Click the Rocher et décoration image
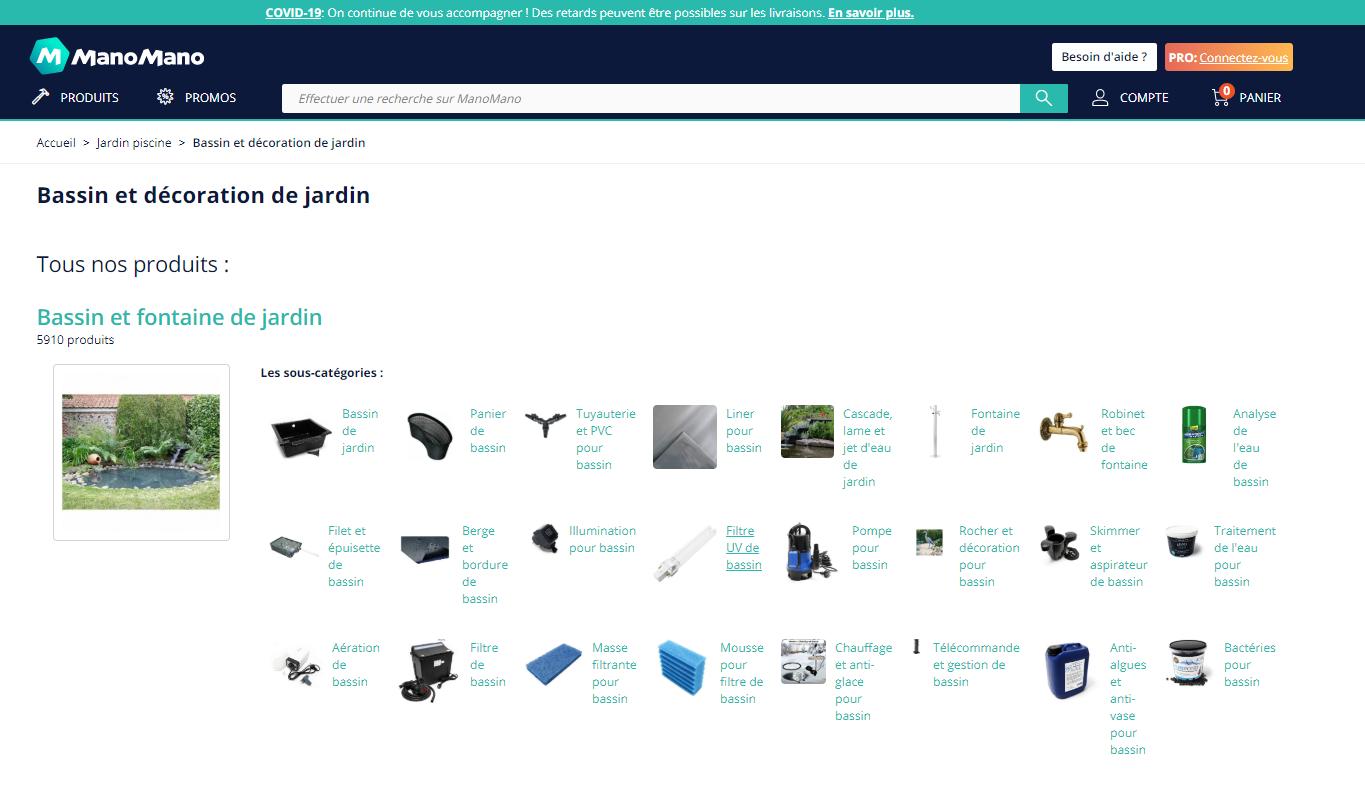 click(929, 542)
